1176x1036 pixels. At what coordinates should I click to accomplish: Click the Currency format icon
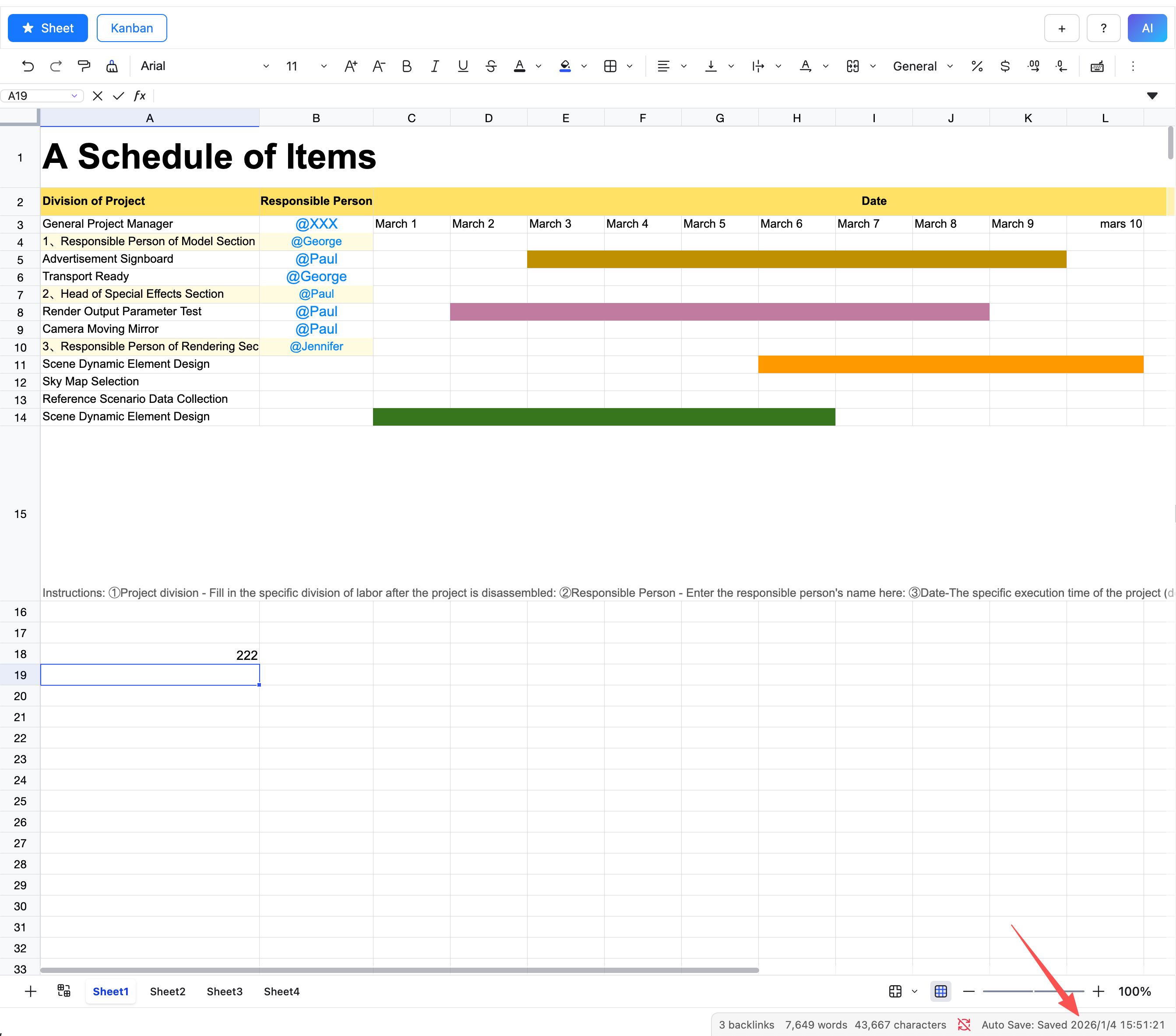click(1004, 66)
